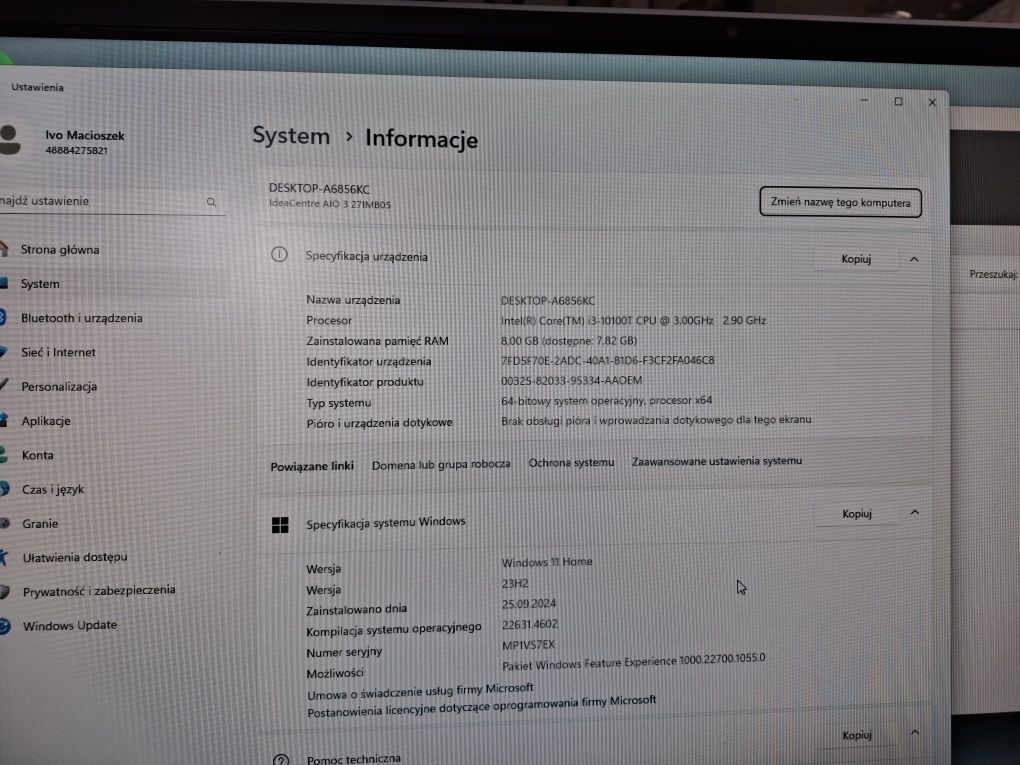The height and width of the screenshot is (765, 1020).
Task: Open Ochrona systemu link
Action: [x=571, y=463]
